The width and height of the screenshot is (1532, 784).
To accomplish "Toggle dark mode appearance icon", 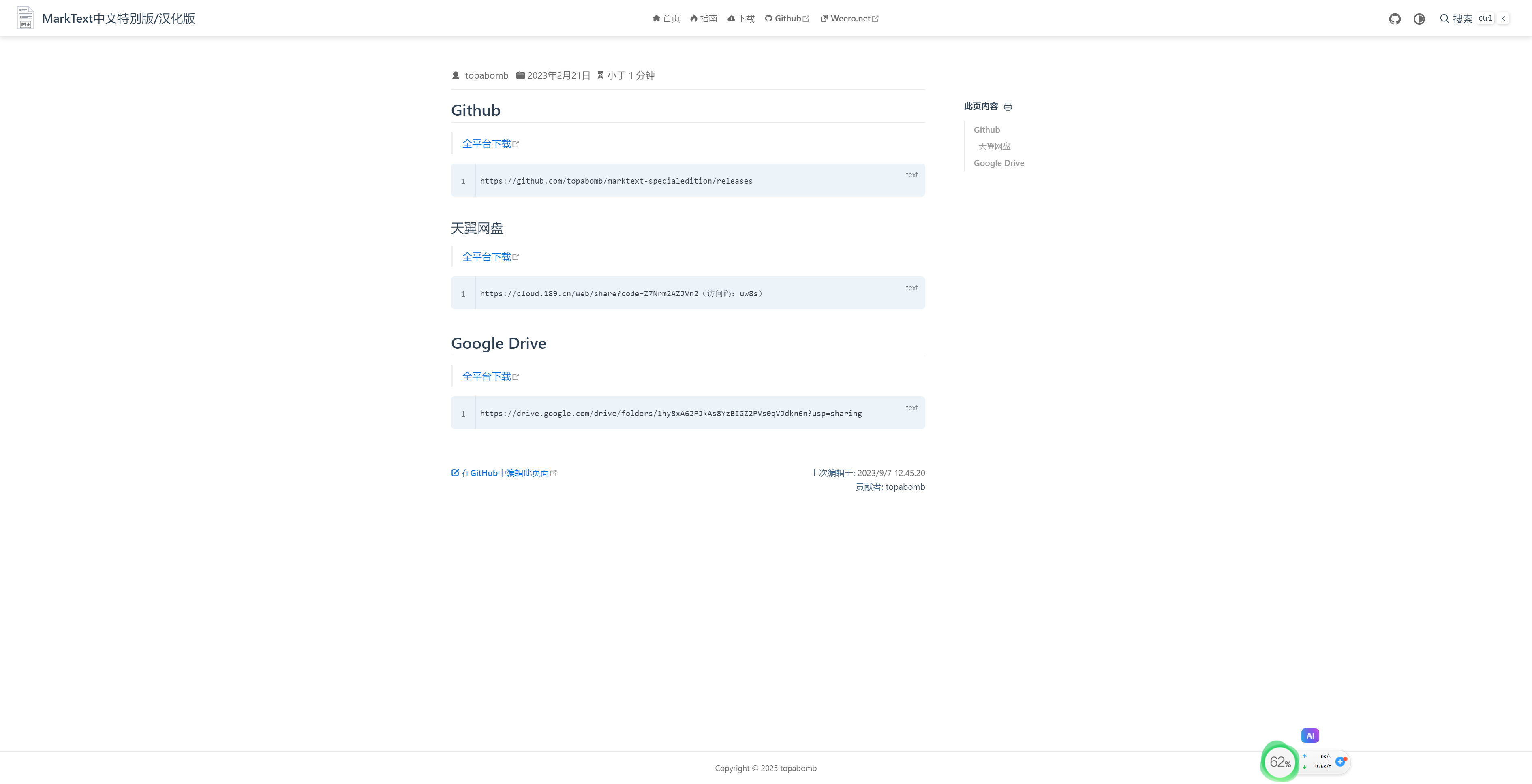I will pyautogui.click(x=1419, y=19).
